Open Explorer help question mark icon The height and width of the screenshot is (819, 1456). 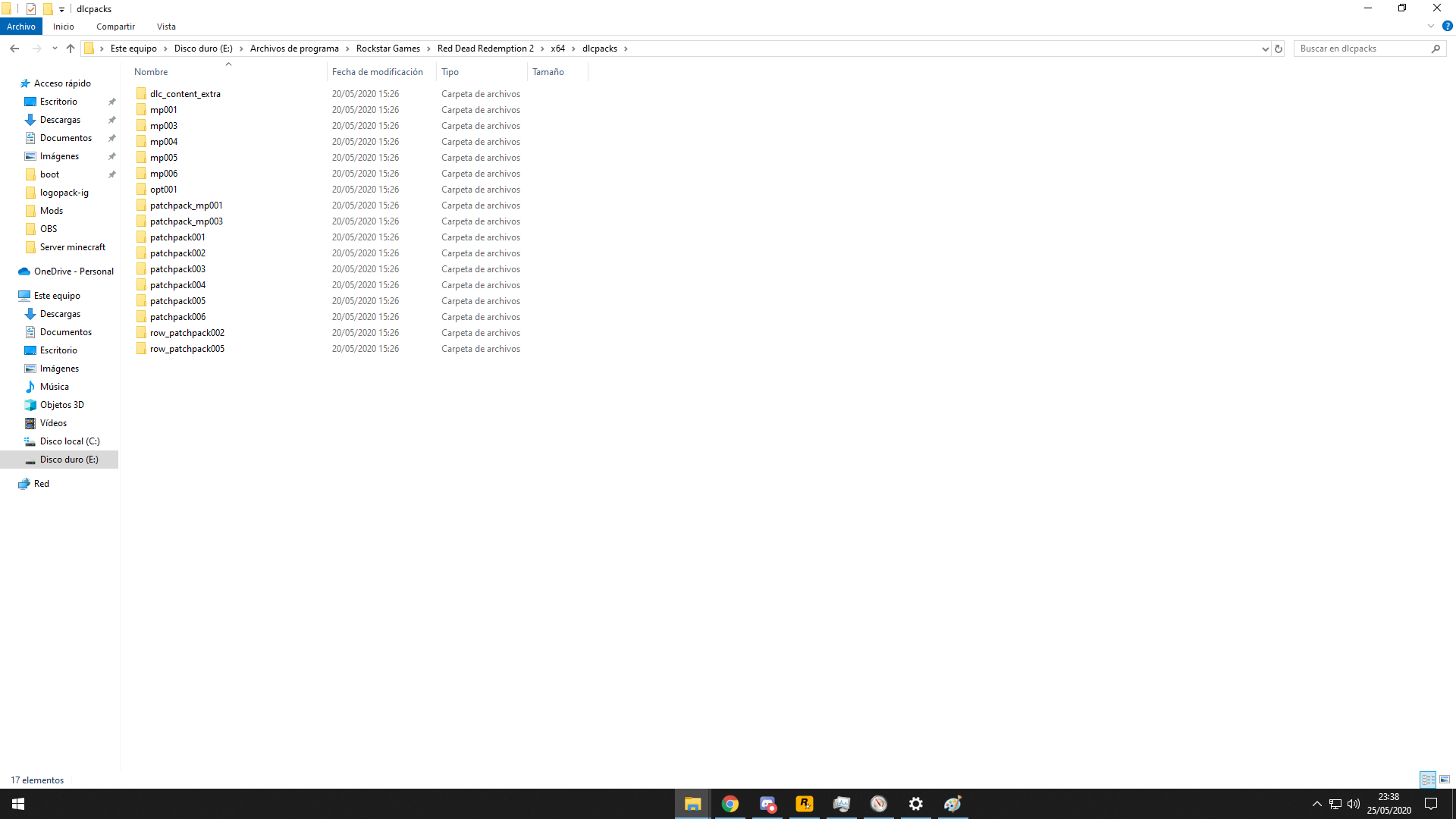click(x=1447, y=27)
